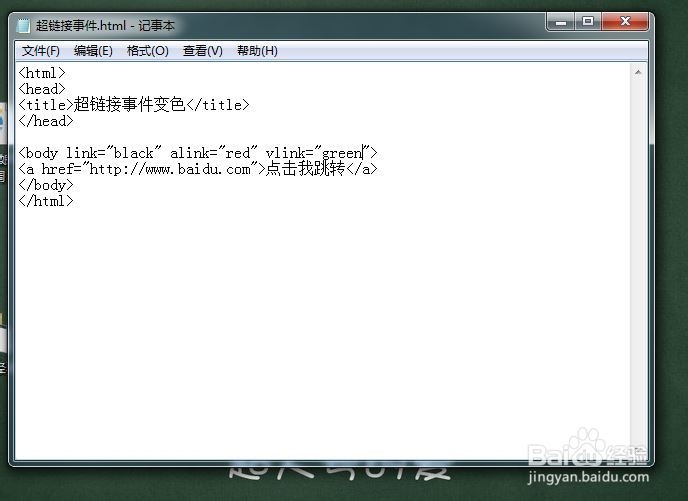Open the 帮助(H) menu

[x=257, y=51]
